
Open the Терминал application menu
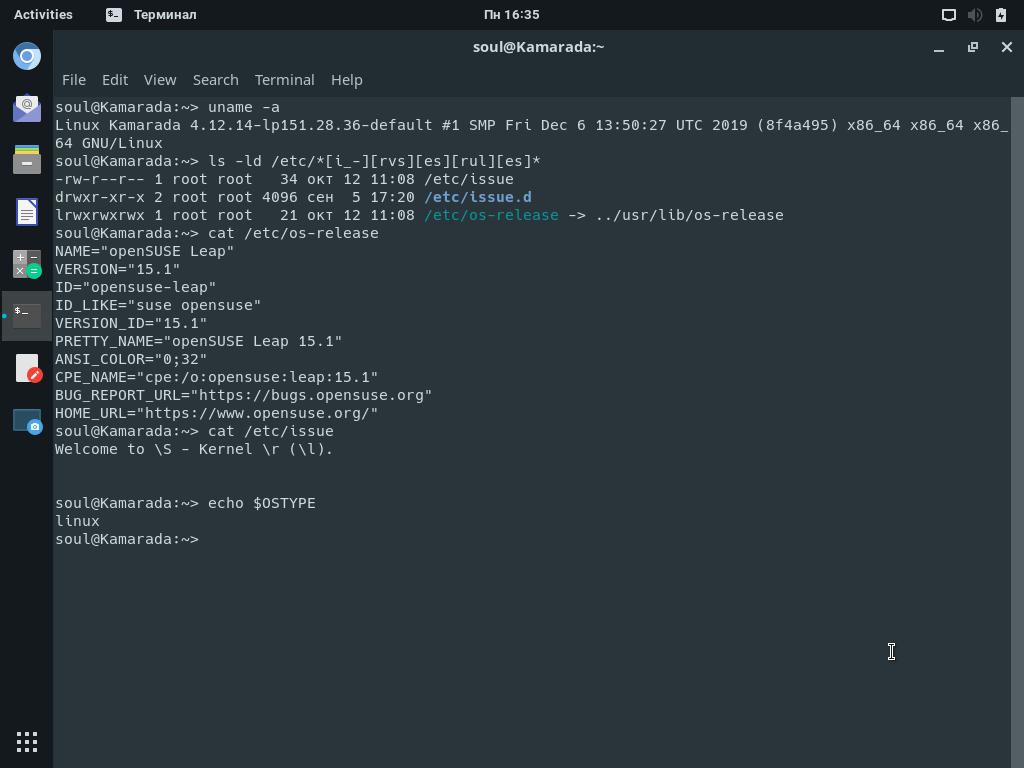165,14
